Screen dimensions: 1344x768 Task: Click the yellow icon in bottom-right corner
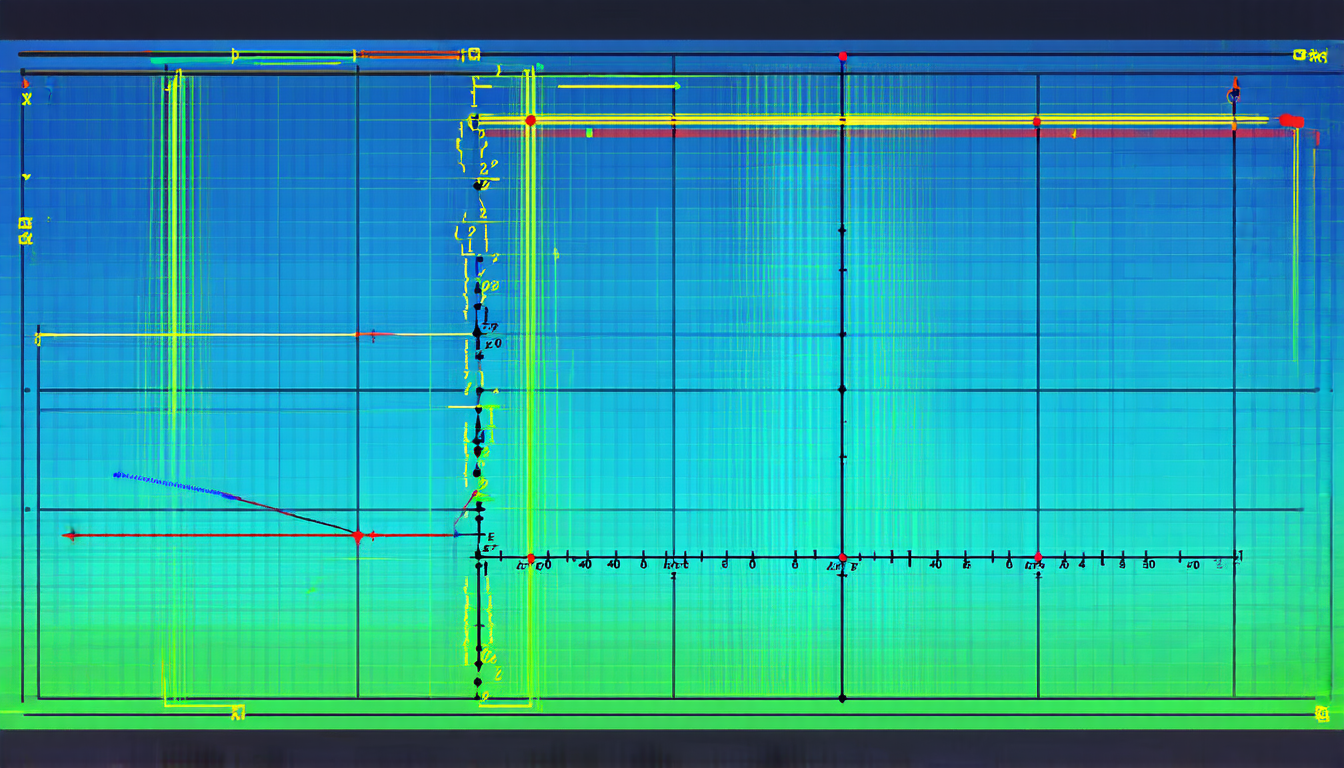[1322, 713]
